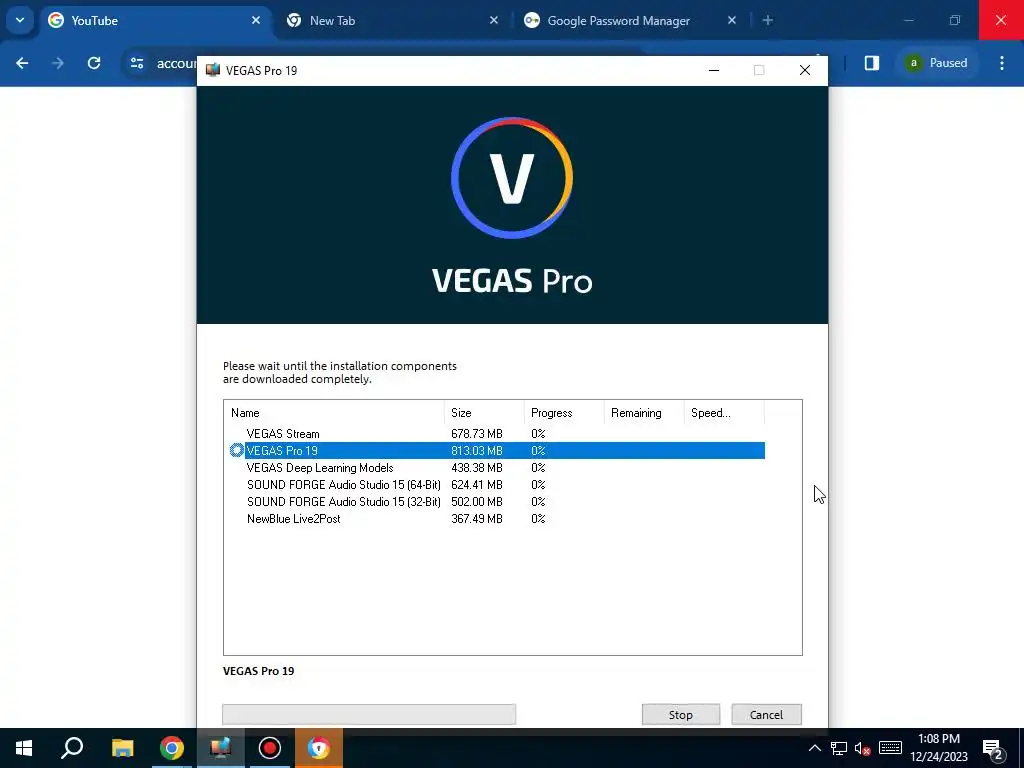Open the notification center icon

coord(993,748)
